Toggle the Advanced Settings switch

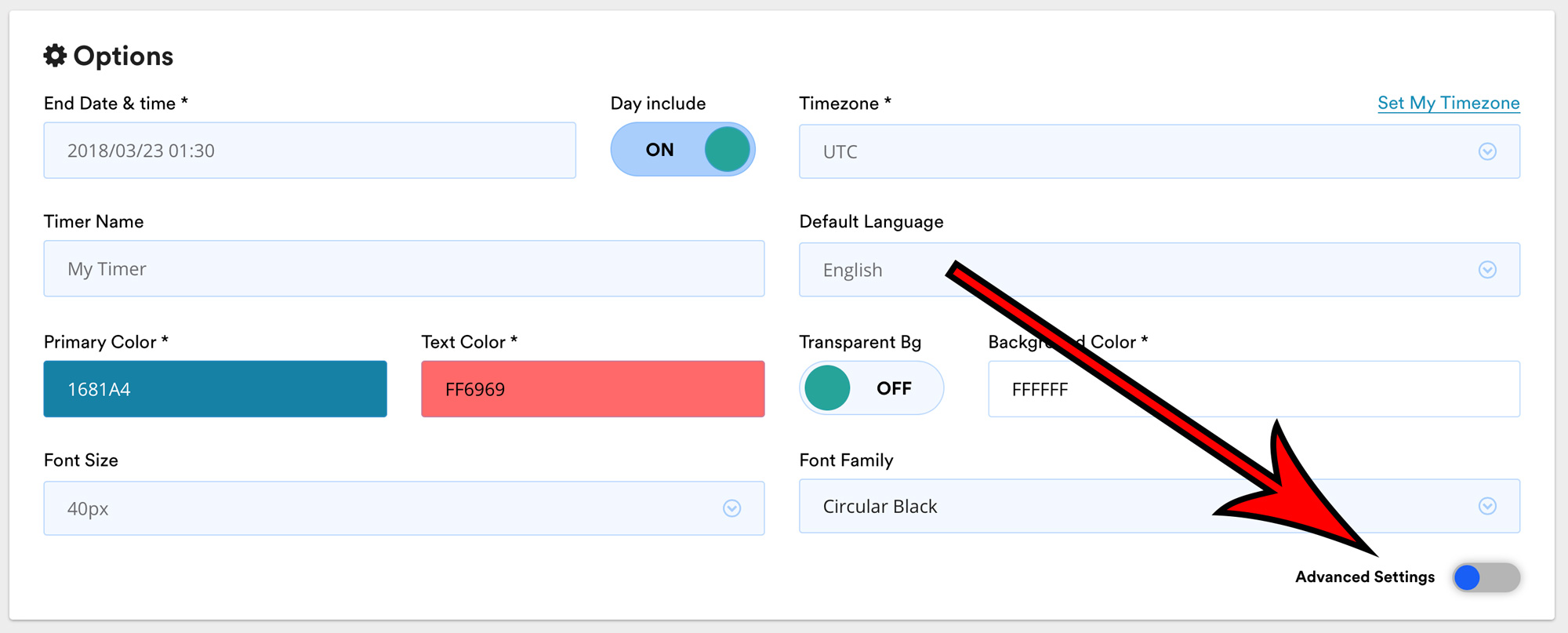click(x=1485, y=577)
